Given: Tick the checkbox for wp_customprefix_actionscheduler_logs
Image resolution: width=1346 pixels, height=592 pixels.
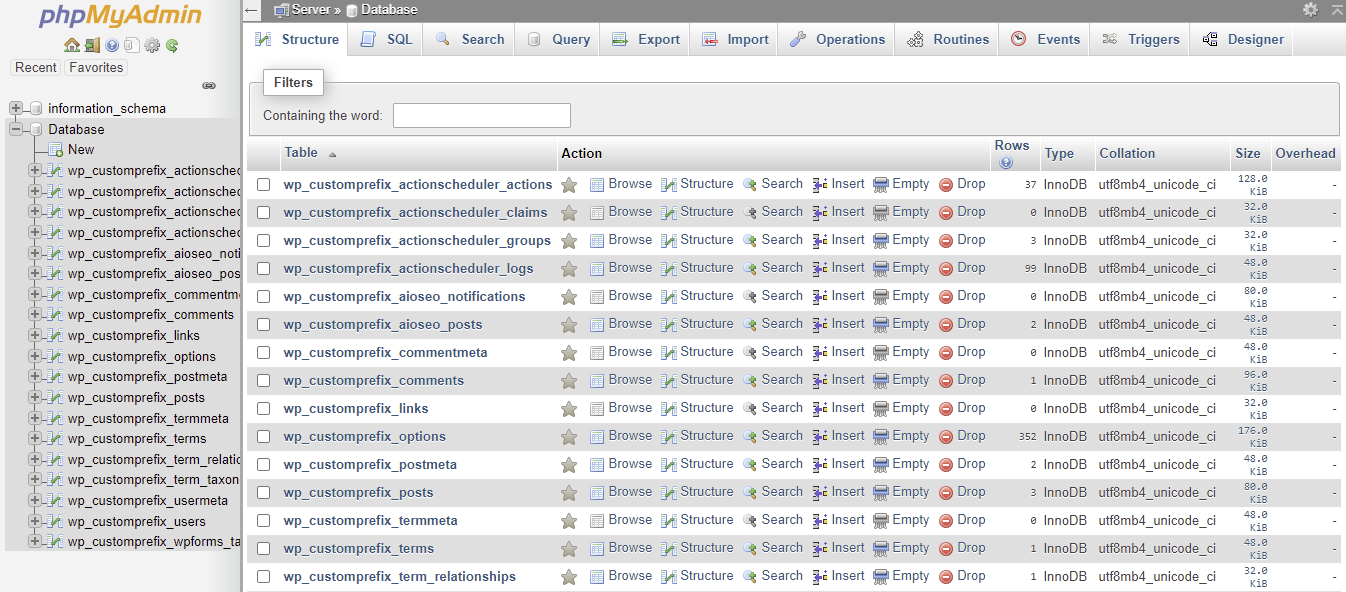Looking at the screenshot, I should click(x=263, y=268).
